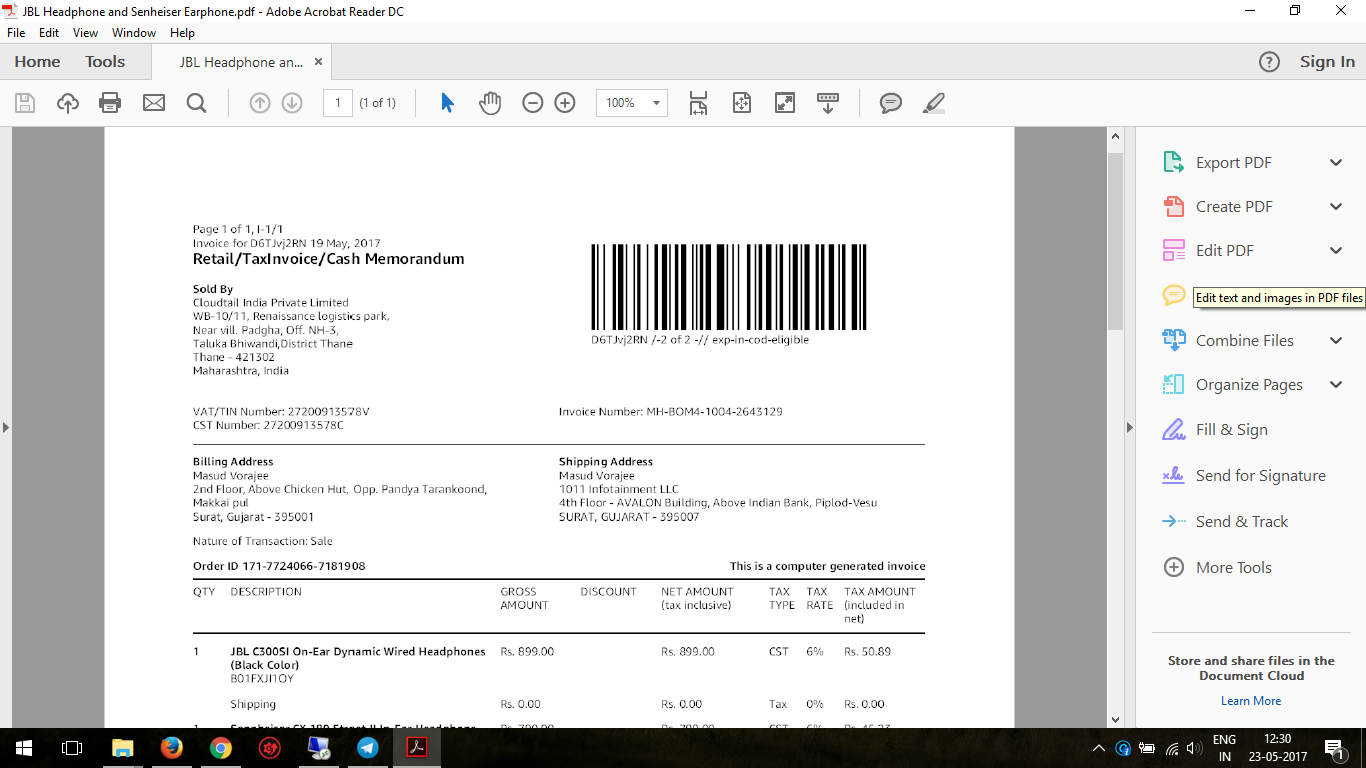Screen dimensions: 1366x768
Task: Click the page number input field
Action: coord(337,103)
